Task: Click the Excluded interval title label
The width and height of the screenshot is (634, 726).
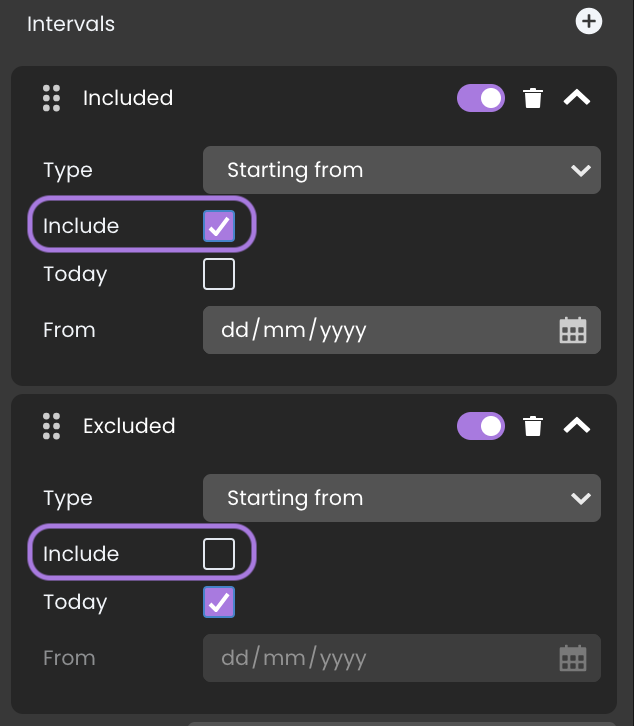Action: (129, 426)
